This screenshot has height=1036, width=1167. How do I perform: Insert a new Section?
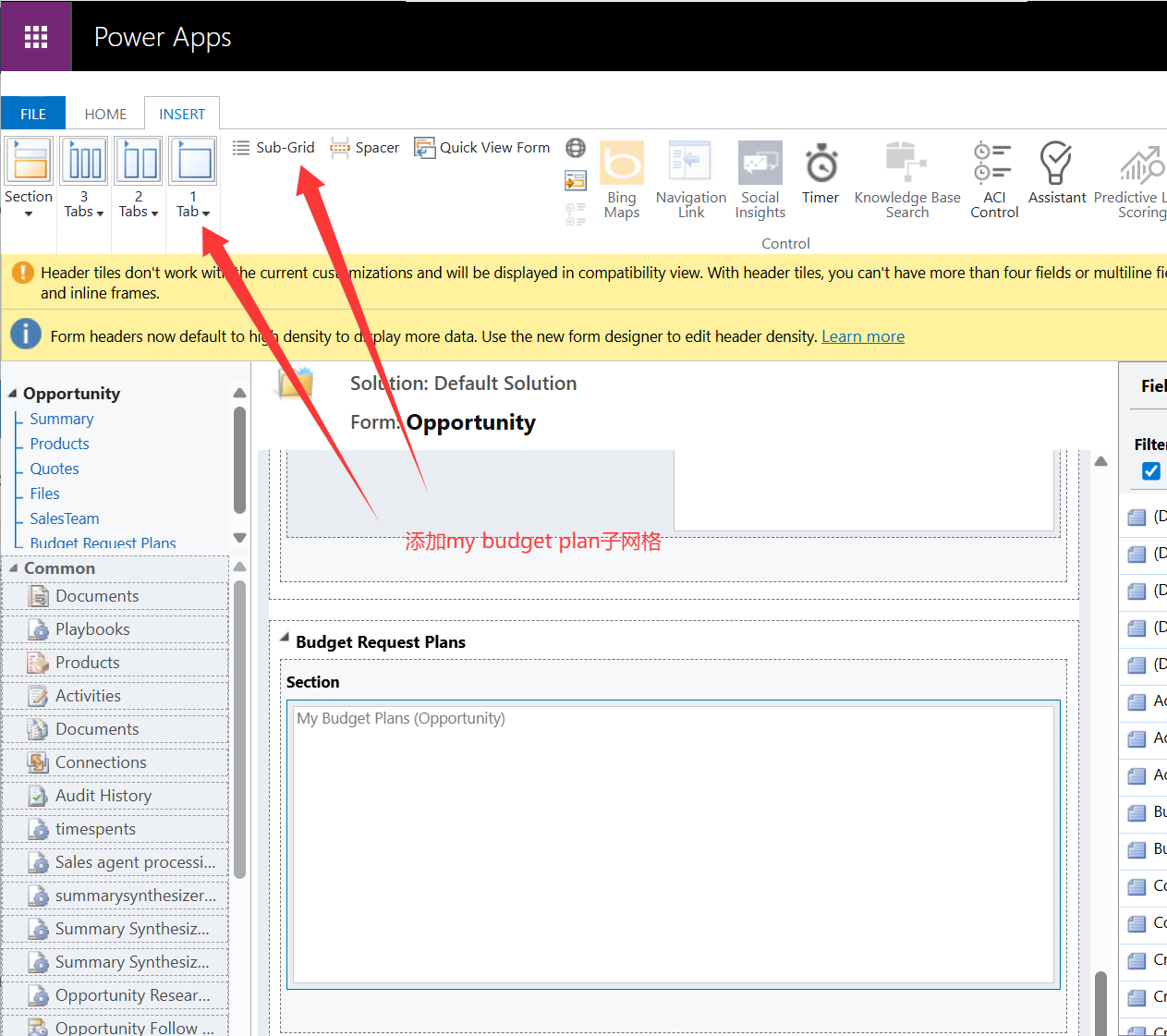pyautogui.click(x=30, y=162)
